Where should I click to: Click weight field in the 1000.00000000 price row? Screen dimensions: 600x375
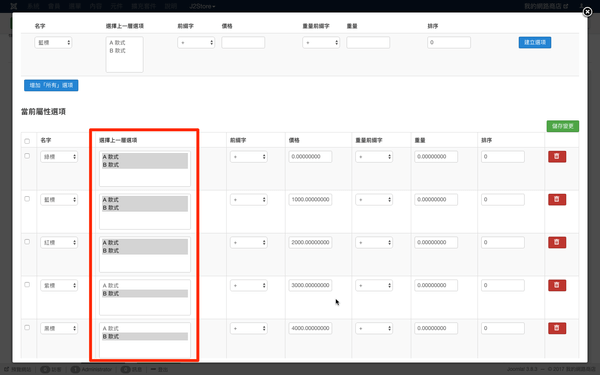[x=436, y=199]
